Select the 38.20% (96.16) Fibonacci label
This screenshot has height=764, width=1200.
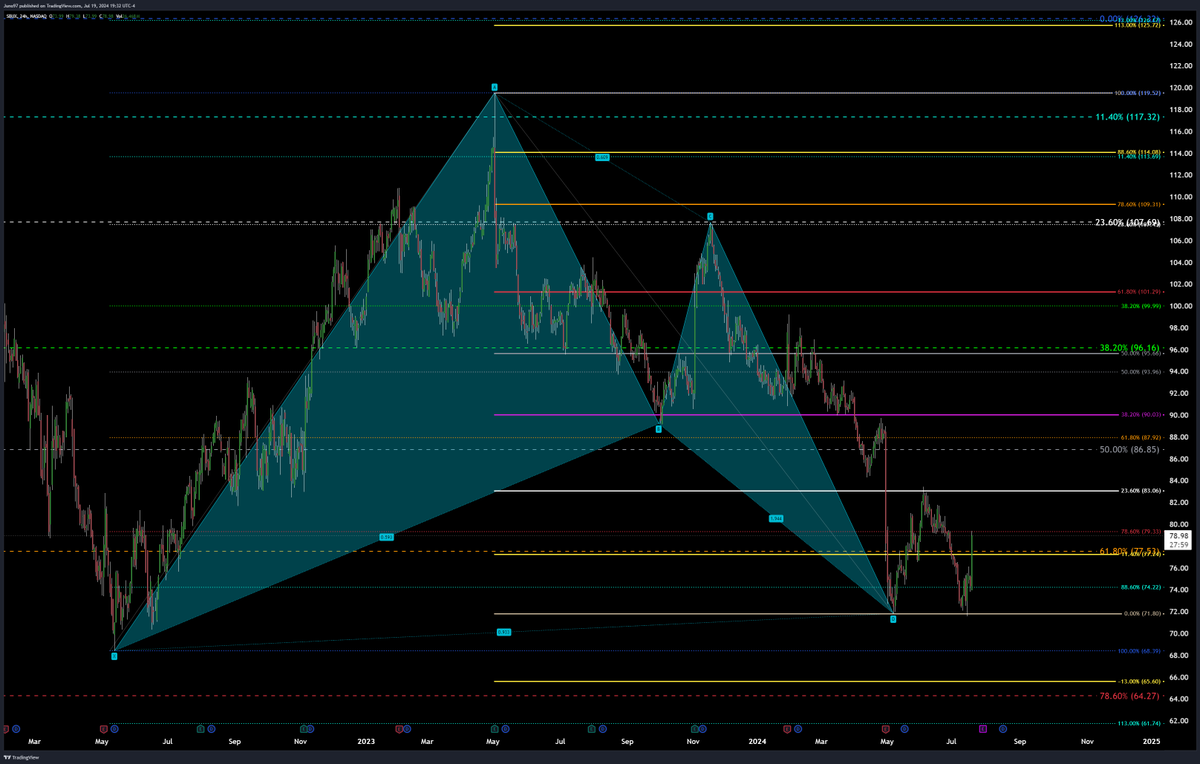click(1129, 348)
